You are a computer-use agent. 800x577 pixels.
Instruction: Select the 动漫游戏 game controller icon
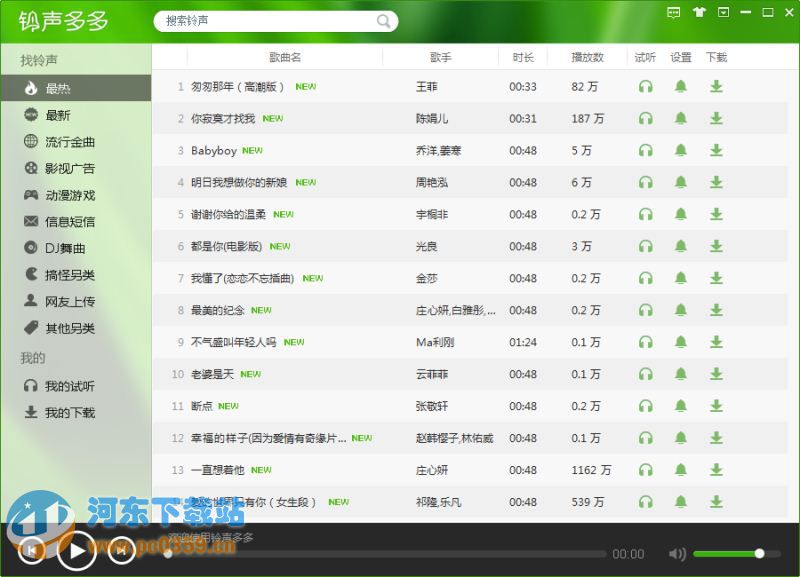pos(33,194)
